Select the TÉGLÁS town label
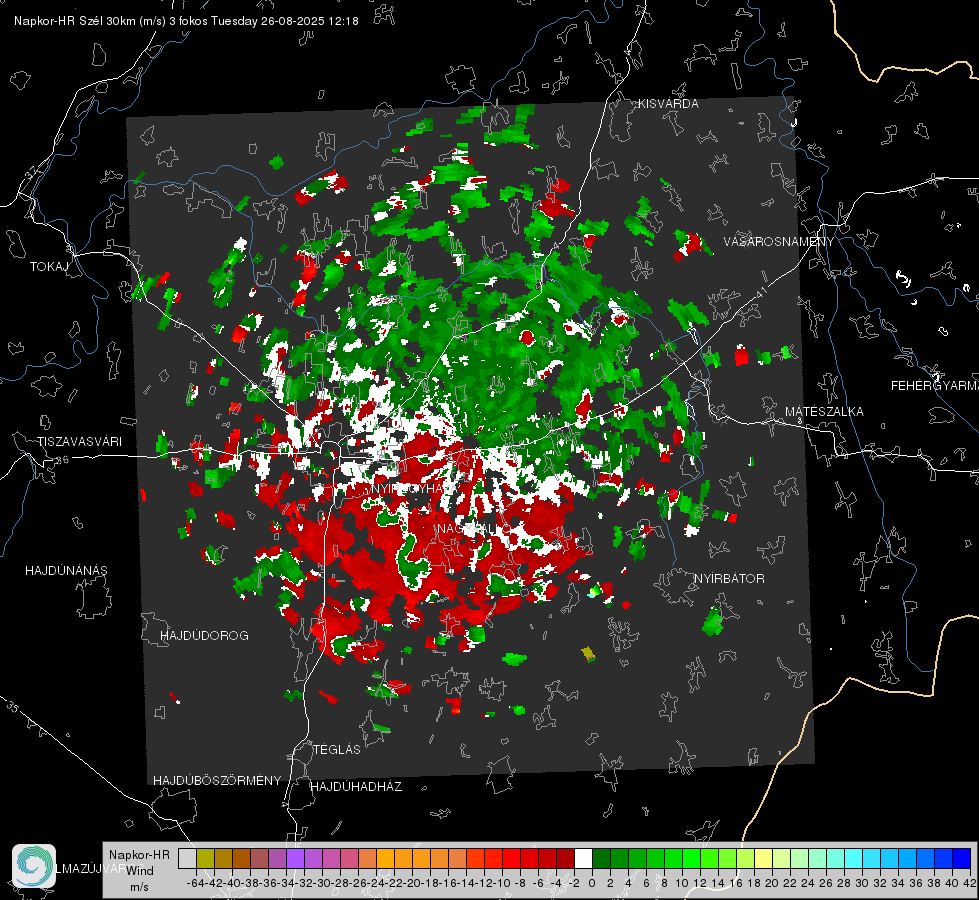This screenshot has width=979, height=900. pyautogui.click(x=337, y=749)
